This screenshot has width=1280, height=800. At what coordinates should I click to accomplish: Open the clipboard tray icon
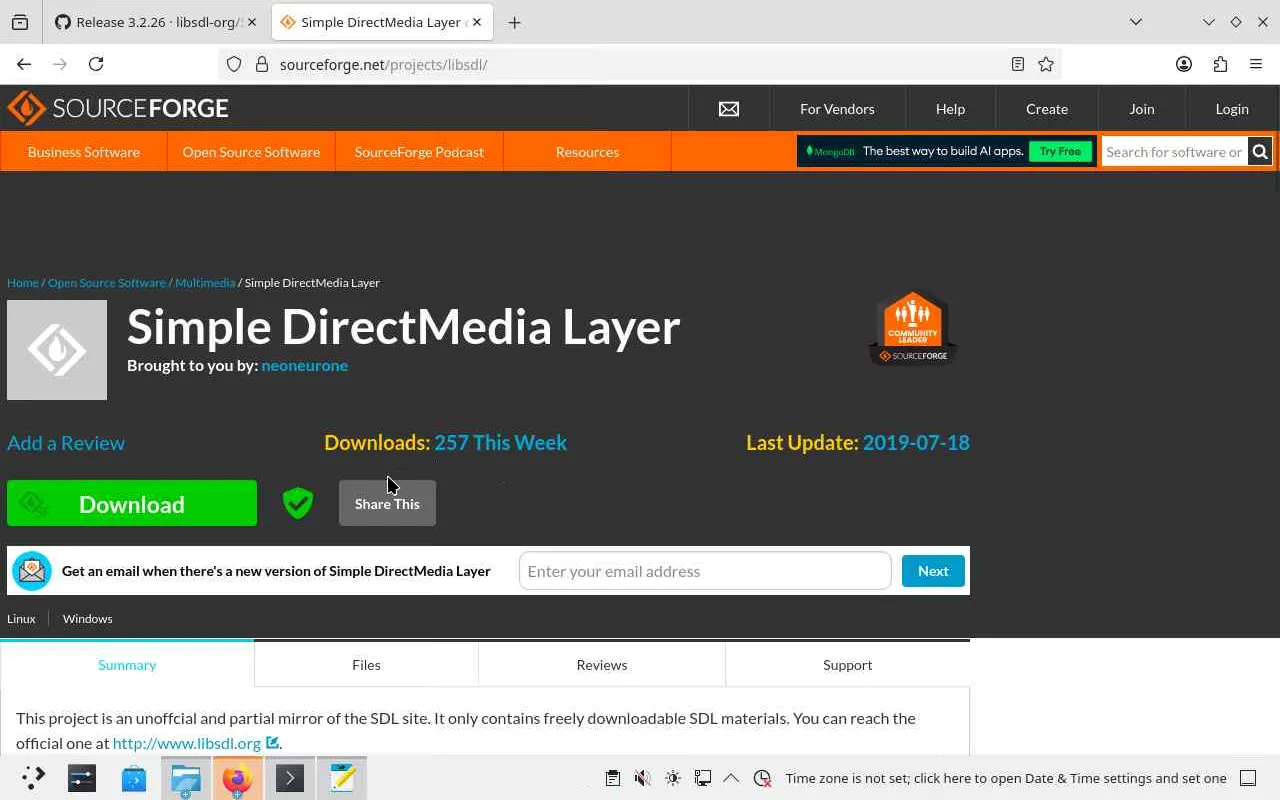[x=613, y=778]
